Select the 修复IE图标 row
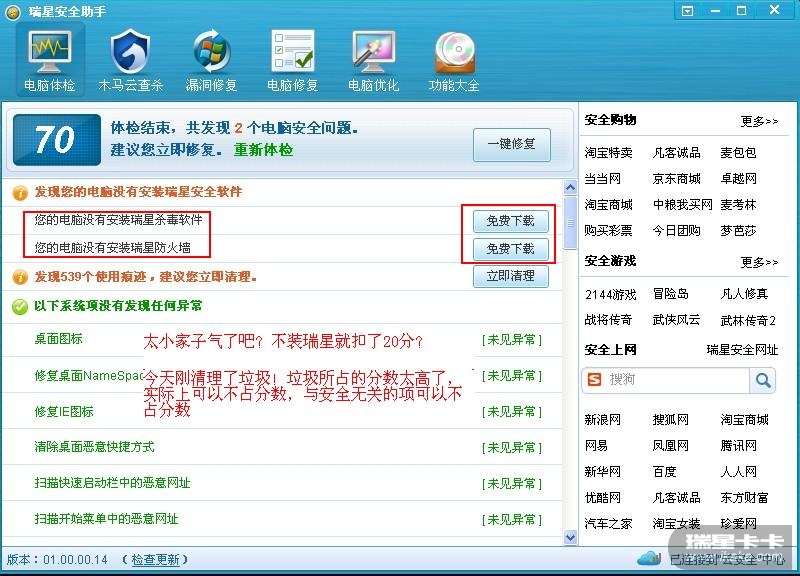 click(283, 412)
